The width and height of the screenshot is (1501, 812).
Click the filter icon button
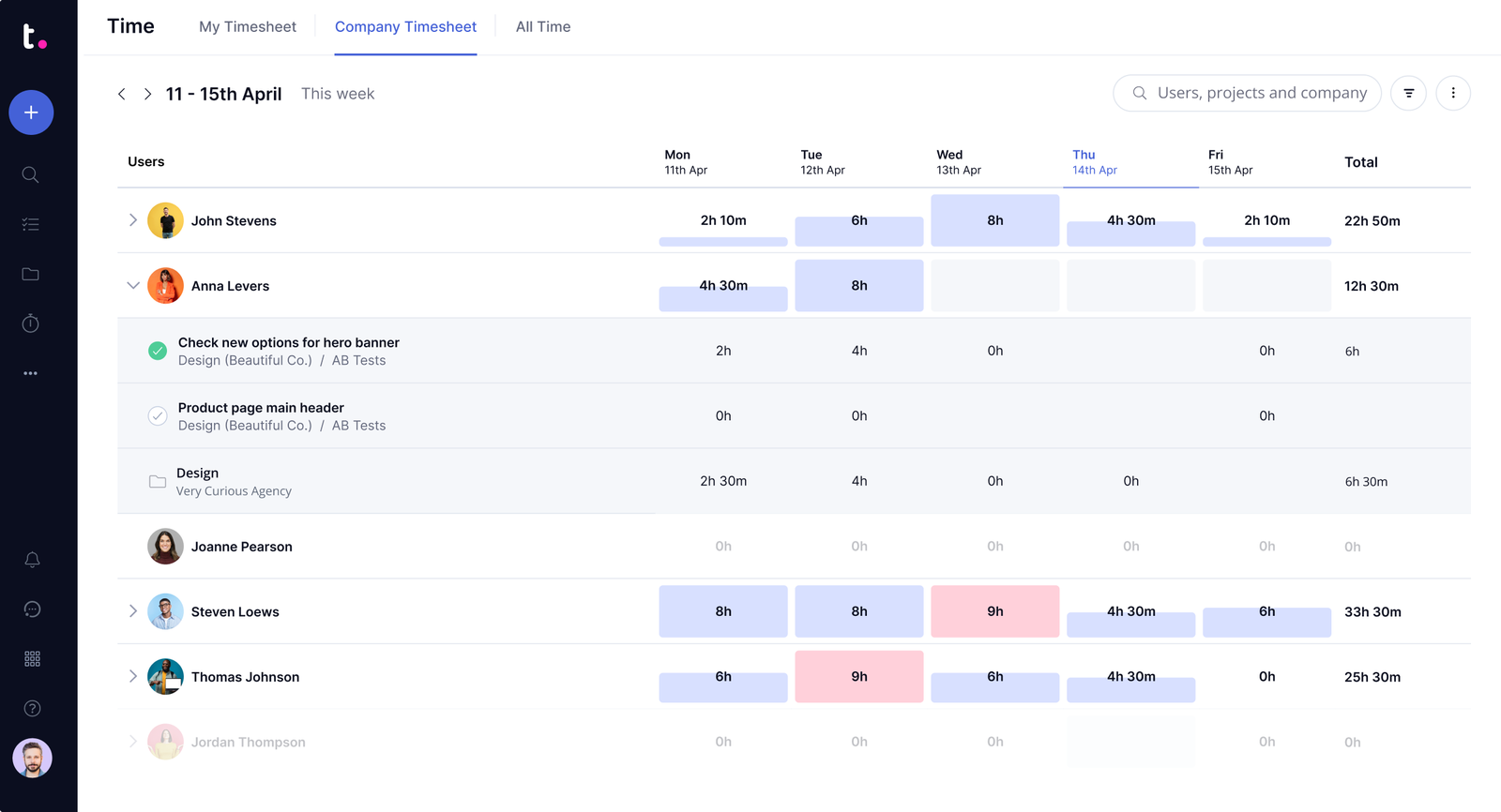[x=1408, y=93]
